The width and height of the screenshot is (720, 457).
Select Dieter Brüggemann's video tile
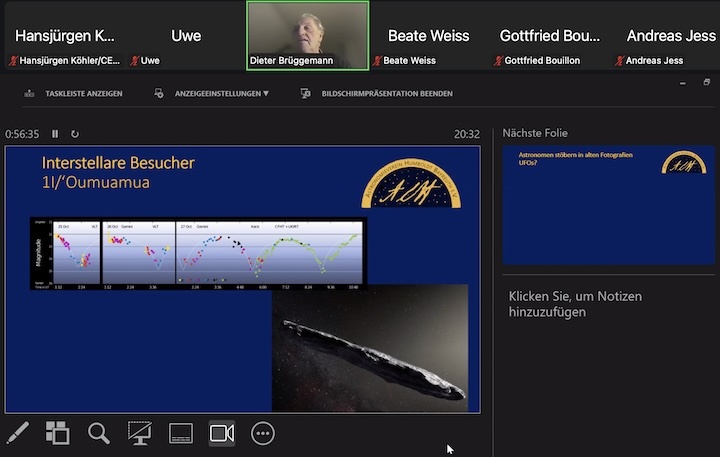pyautogui.click(x=308, y=35)
